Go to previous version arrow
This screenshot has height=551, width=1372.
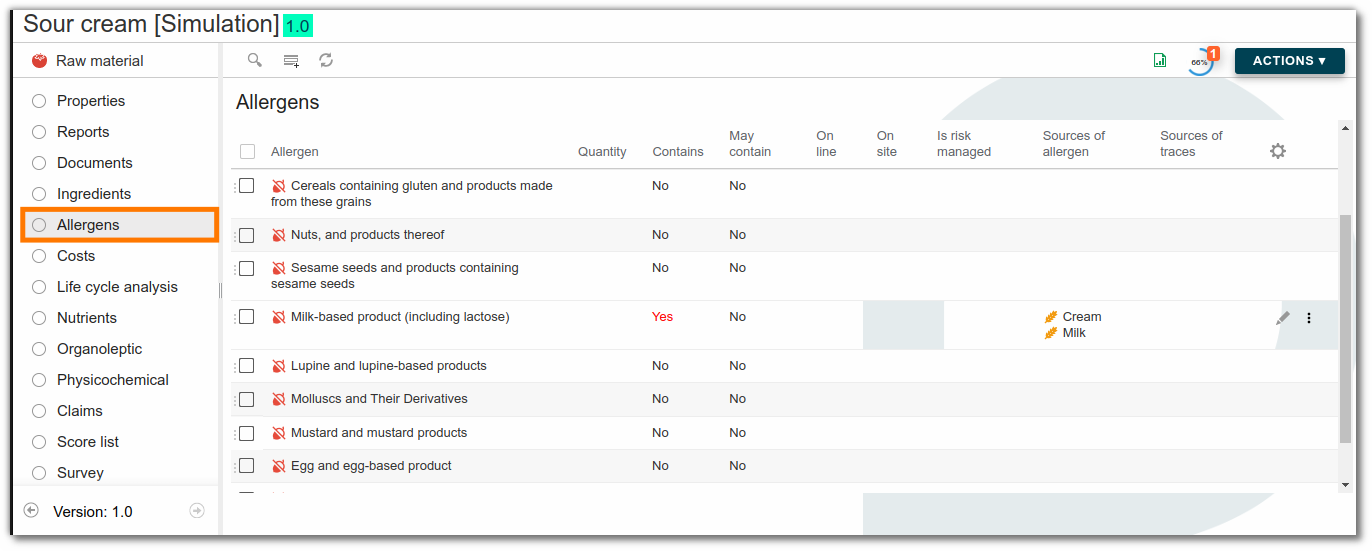click(x=31, y=511)
